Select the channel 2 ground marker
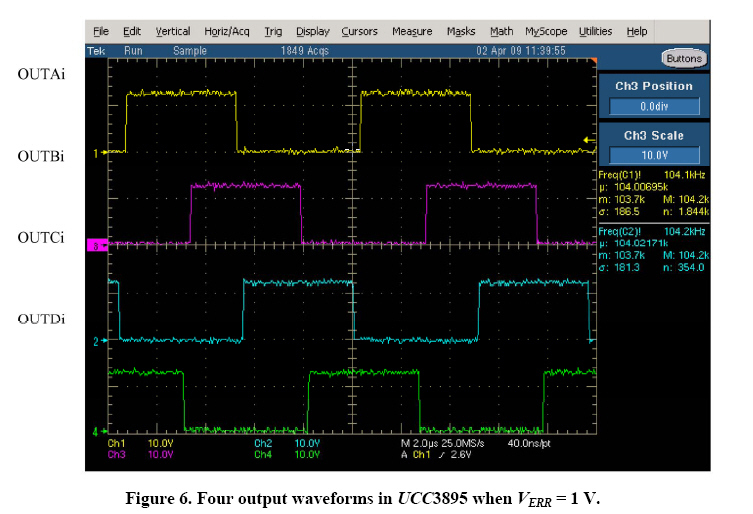Viewport: 753px width, 514px height. coord(100,341)
